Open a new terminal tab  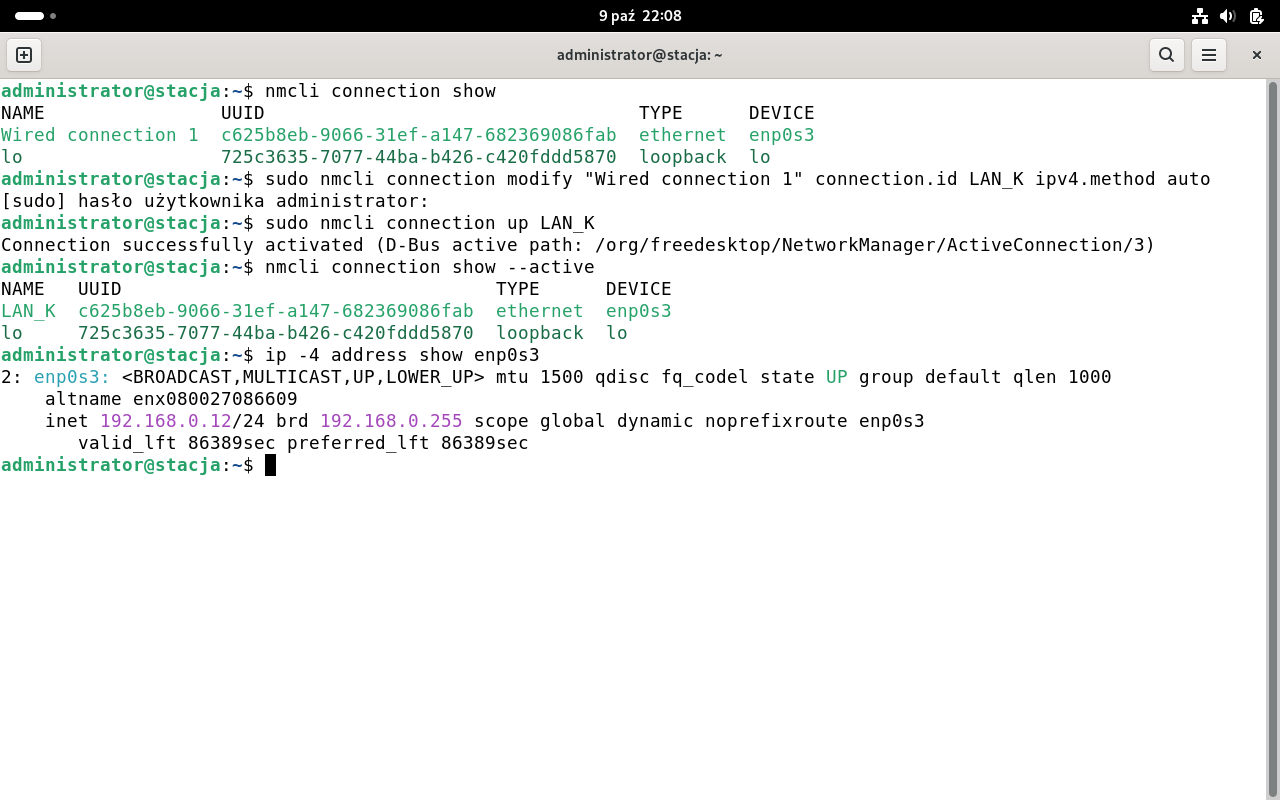(x=24, y=55)
